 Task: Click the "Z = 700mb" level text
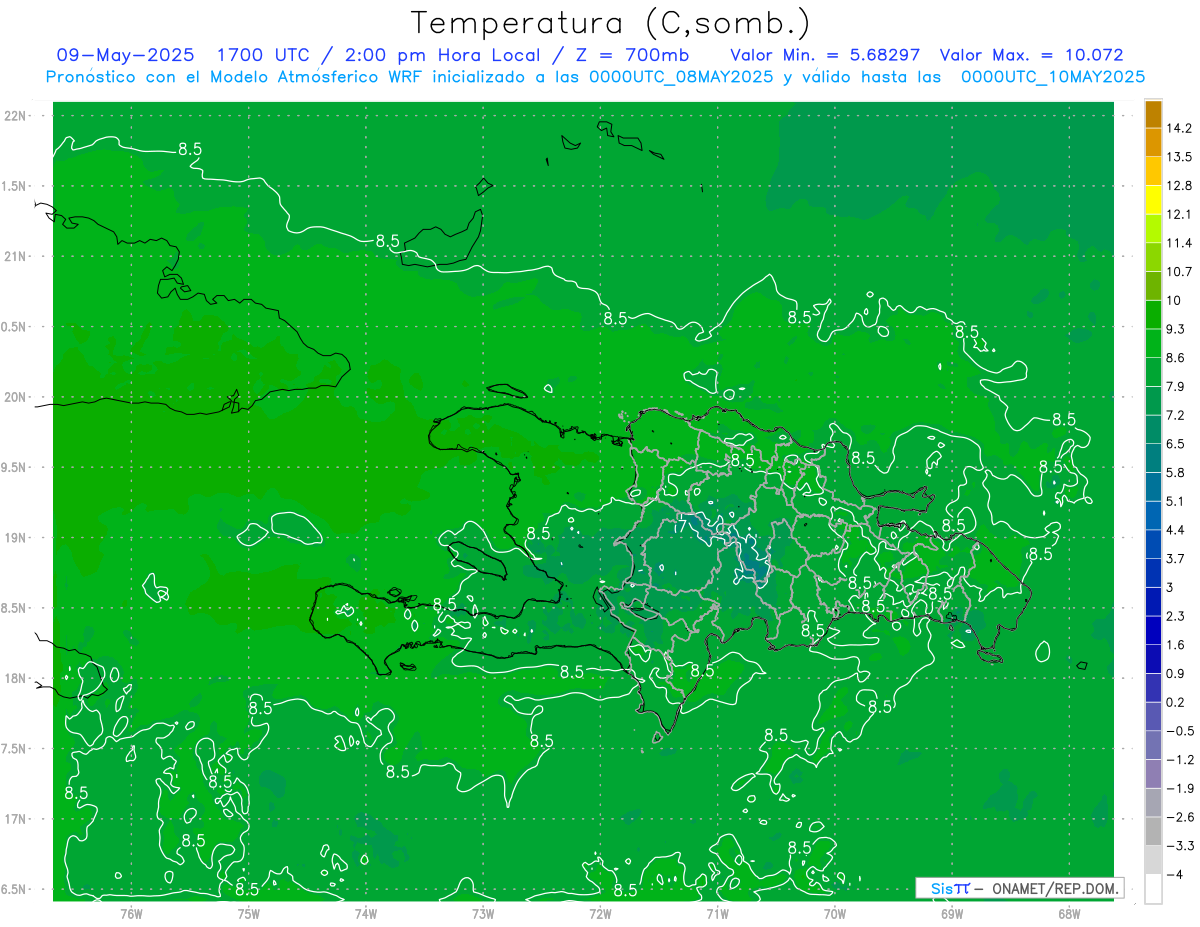pos(634,55)
